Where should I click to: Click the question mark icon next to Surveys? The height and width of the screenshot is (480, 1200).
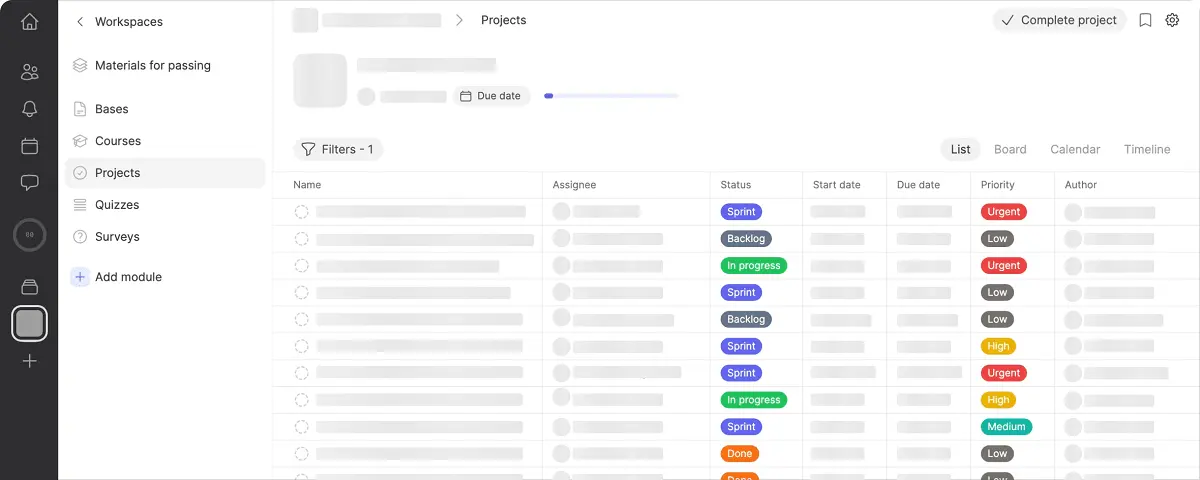tap(80, 237)
